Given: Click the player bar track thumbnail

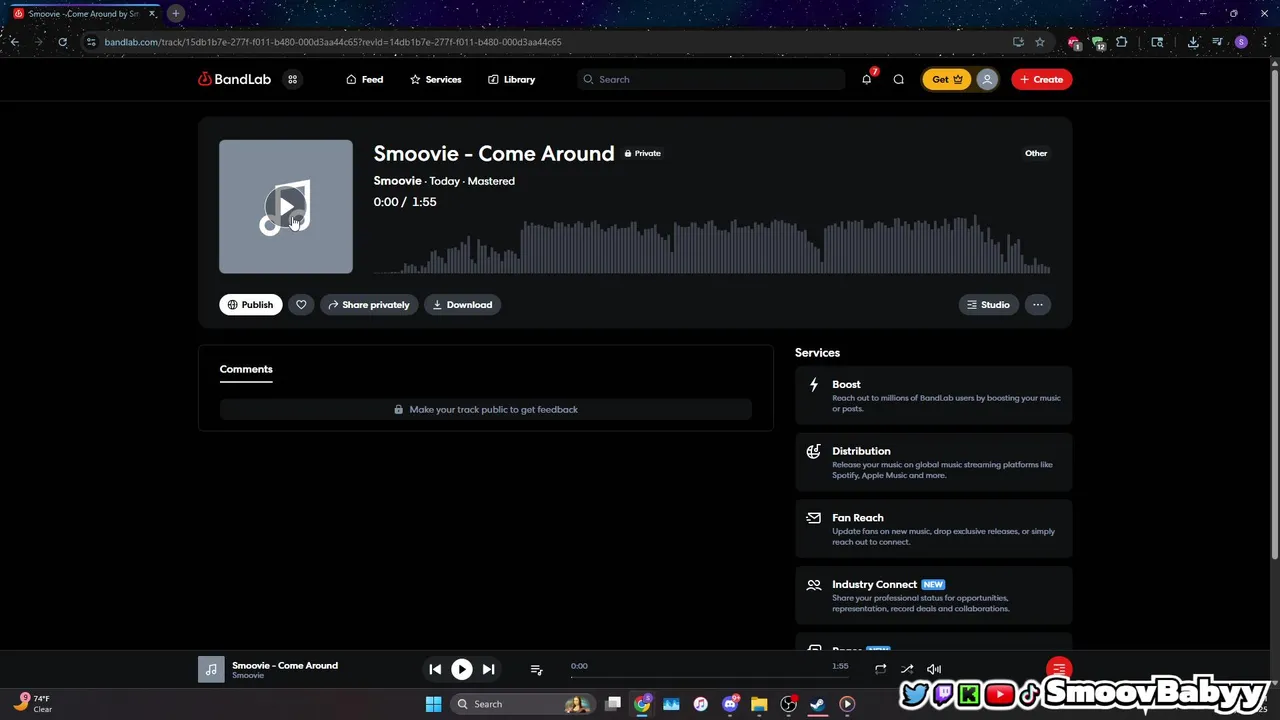Looking at the screenshot, I should 211,669.
